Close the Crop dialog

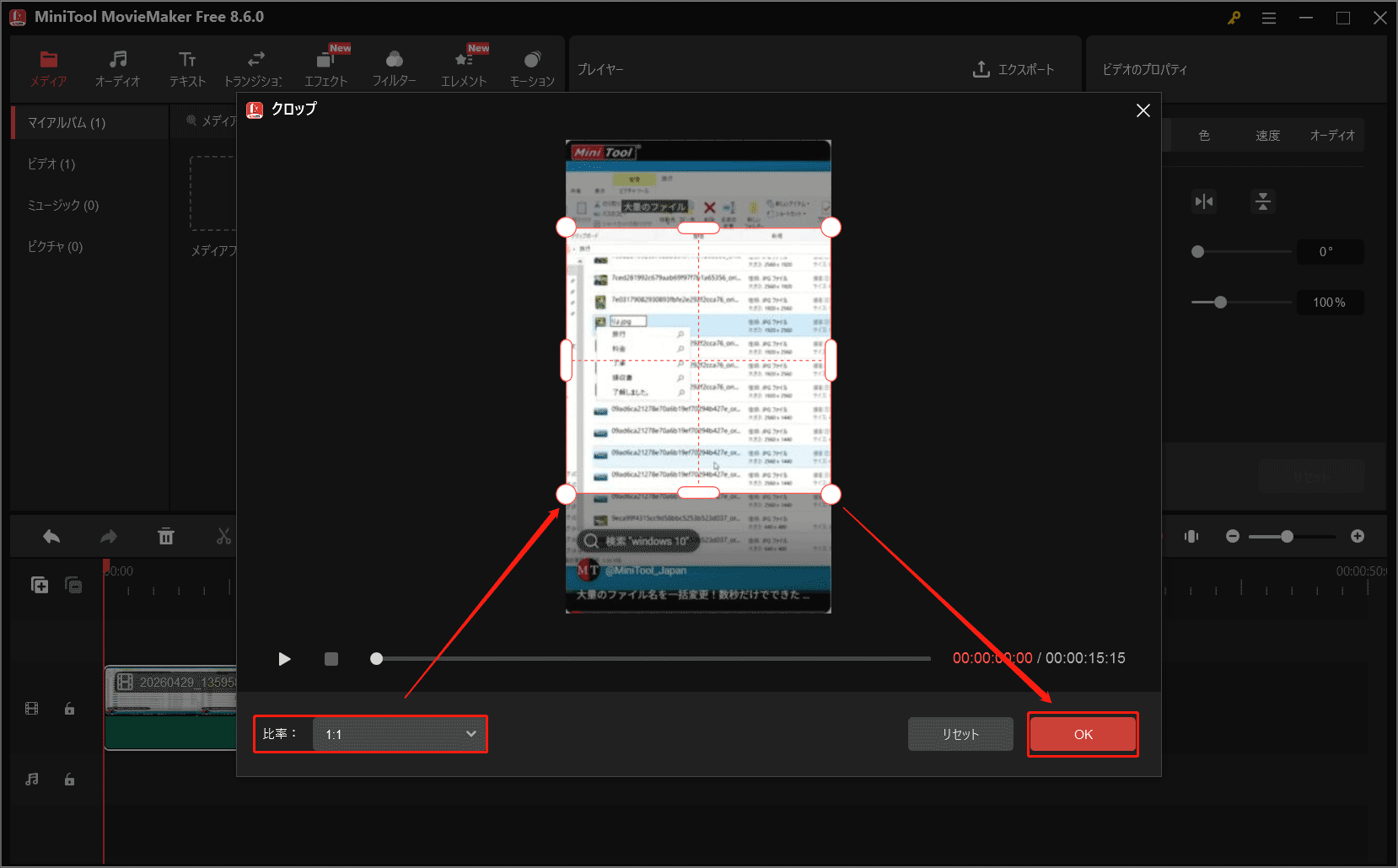(x=1143, y=110)
